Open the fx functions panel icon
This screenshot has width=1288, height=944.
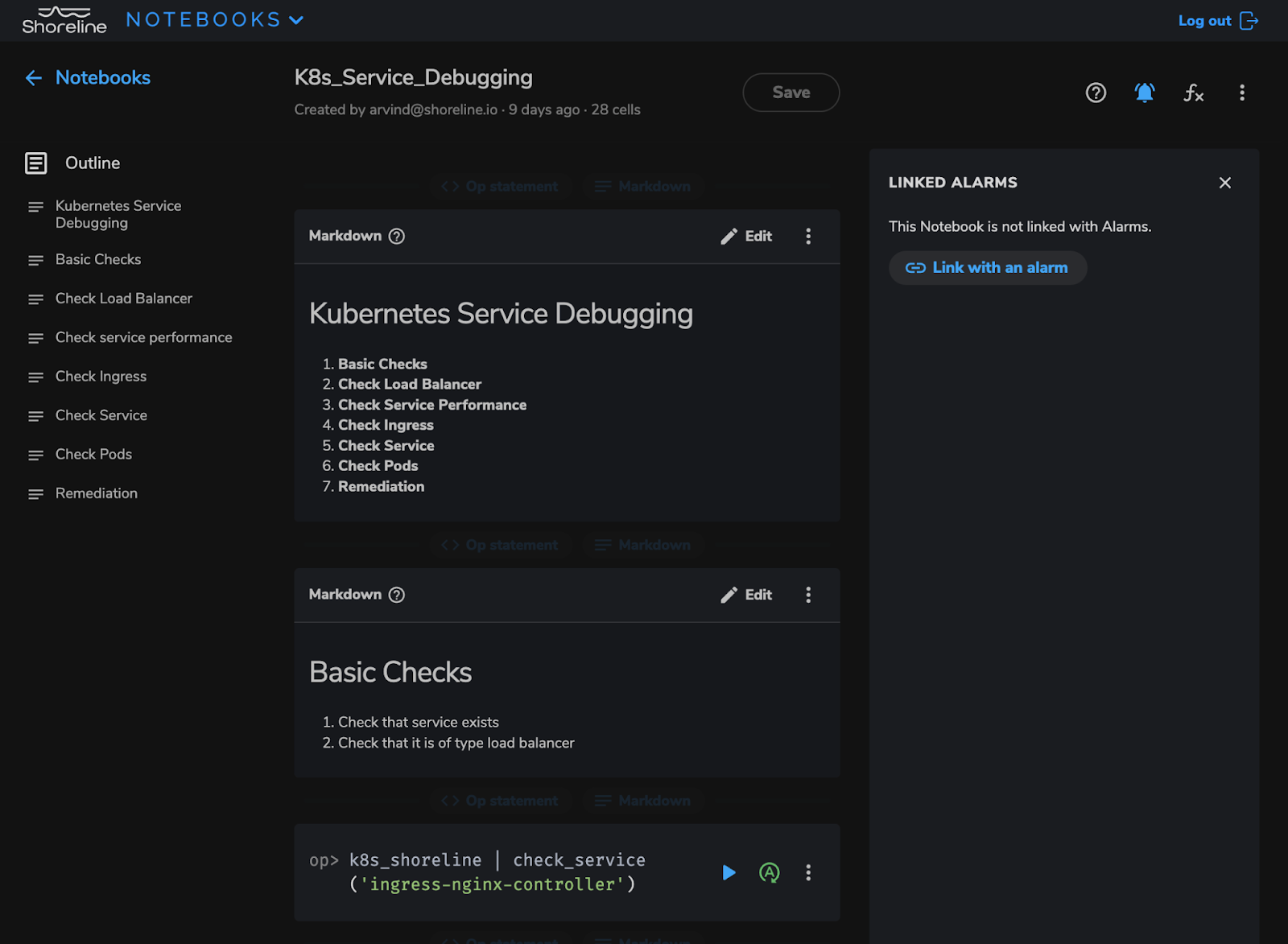coord(1193,93)
